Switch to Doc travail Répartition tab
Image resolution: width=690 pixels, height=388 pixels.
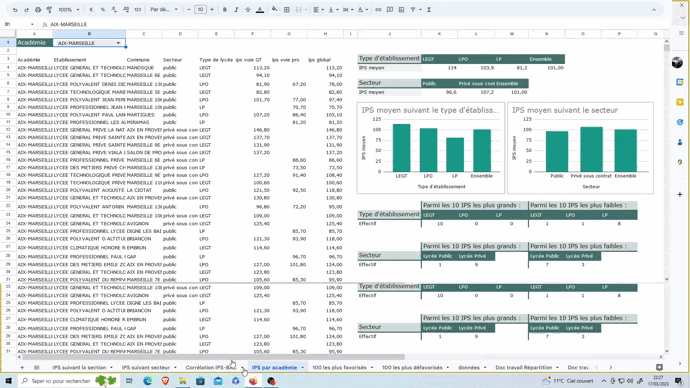[x=524, y=367]
